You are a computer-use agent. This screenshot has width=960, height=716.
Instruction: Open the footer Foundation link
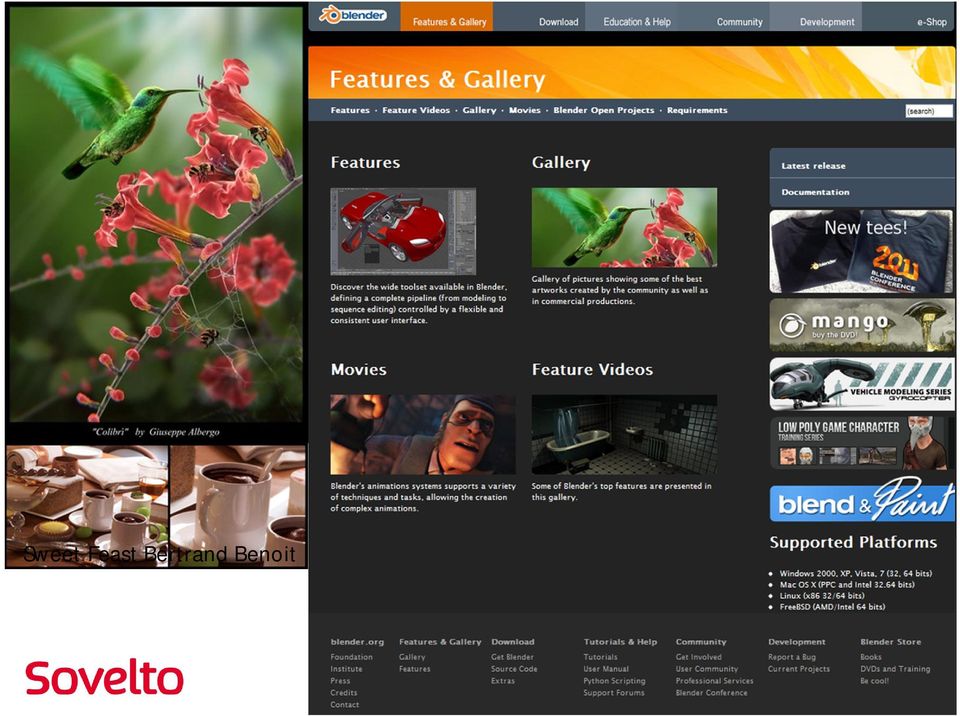[351, 657]
